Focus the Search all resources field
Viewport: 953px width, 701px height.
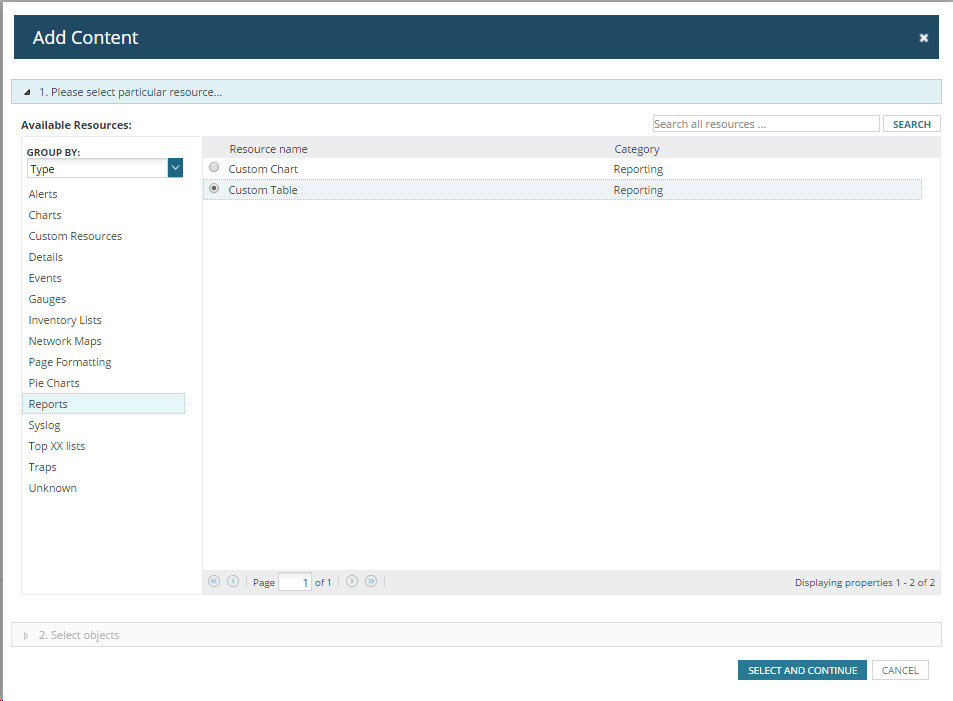[766, 124]
